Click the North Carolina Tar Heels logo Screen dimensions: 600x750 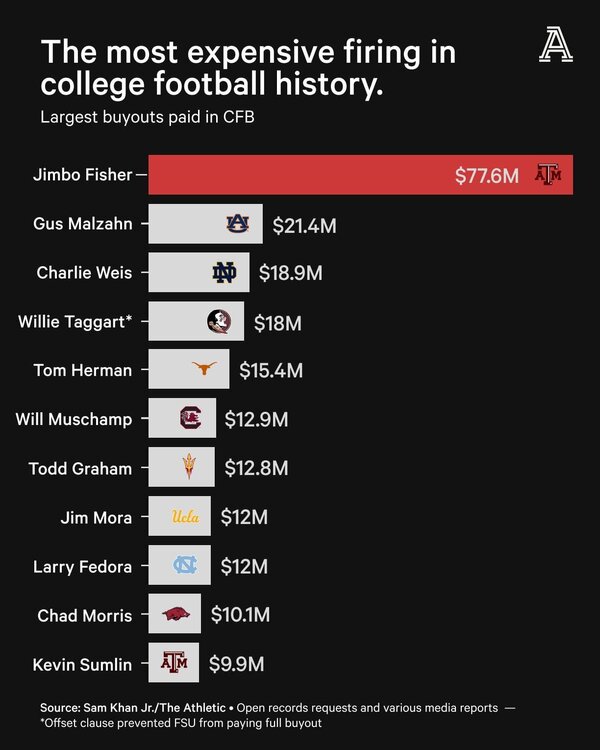(185, 566)
